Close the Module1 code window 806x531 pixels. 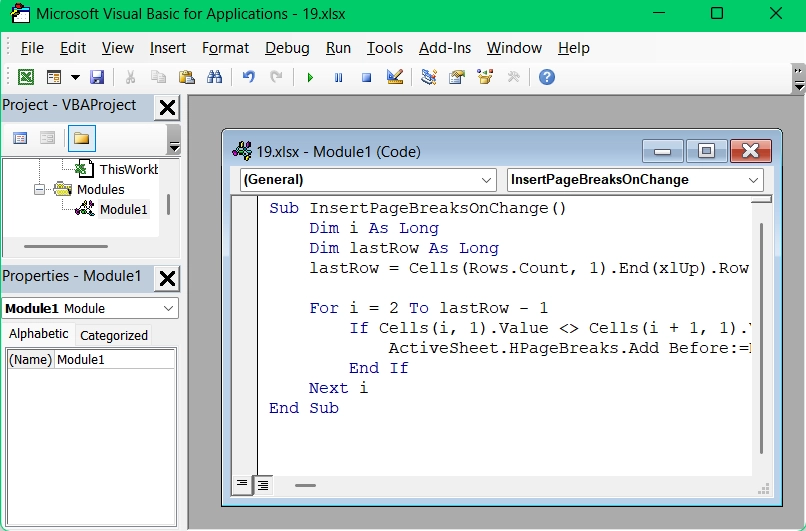tap(750, 151)
